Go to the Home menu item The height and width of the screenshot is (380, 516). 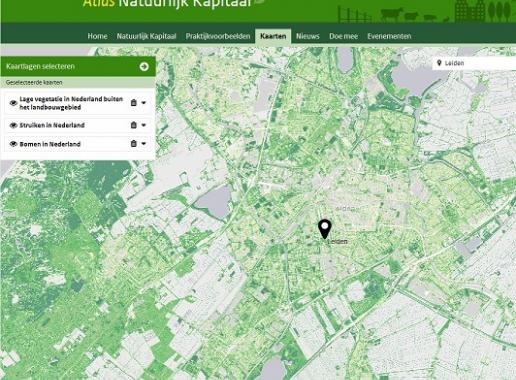pos(97,36)
